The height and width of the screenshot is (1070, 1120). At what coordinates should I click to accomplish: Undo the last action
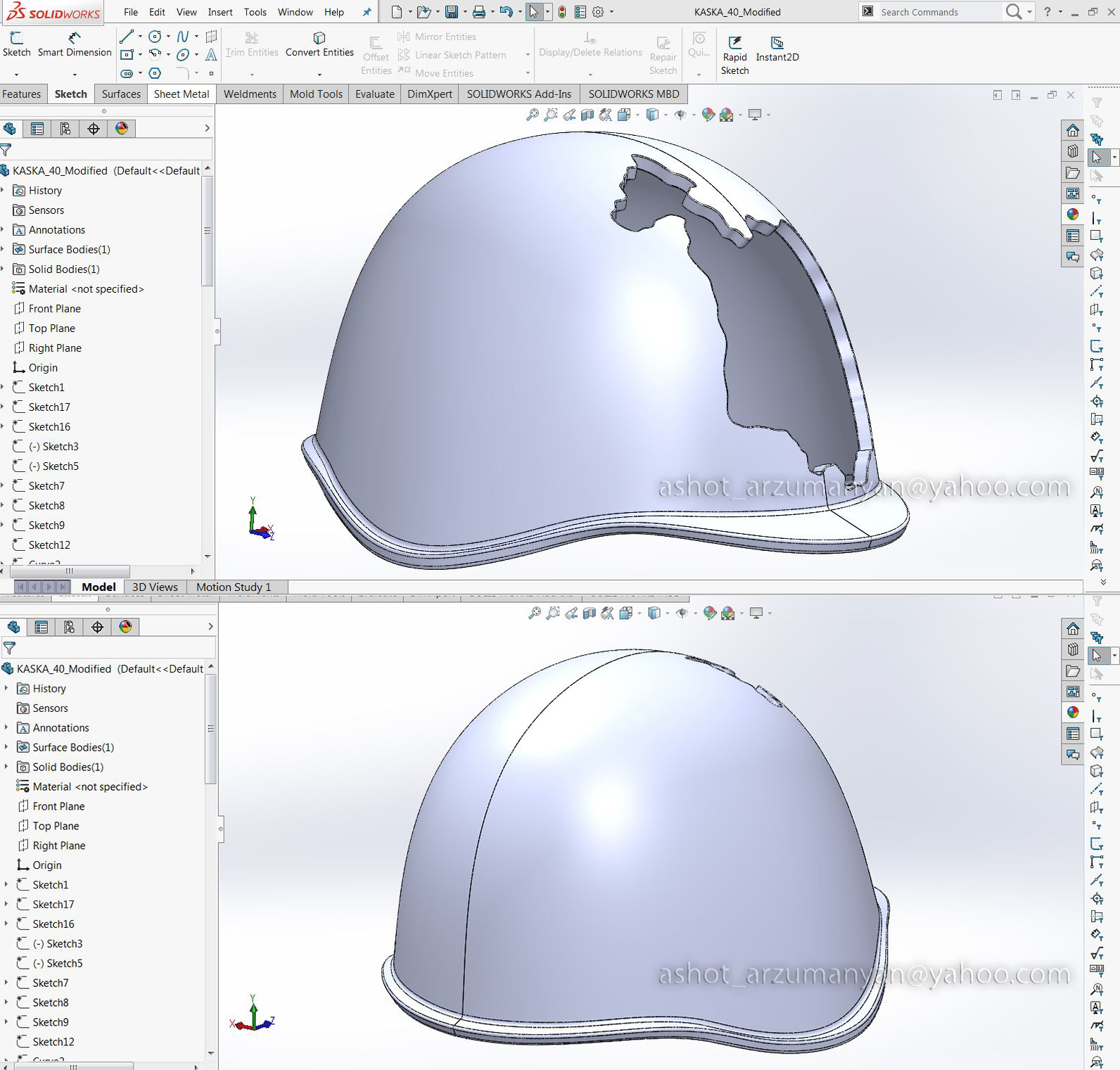506,12
